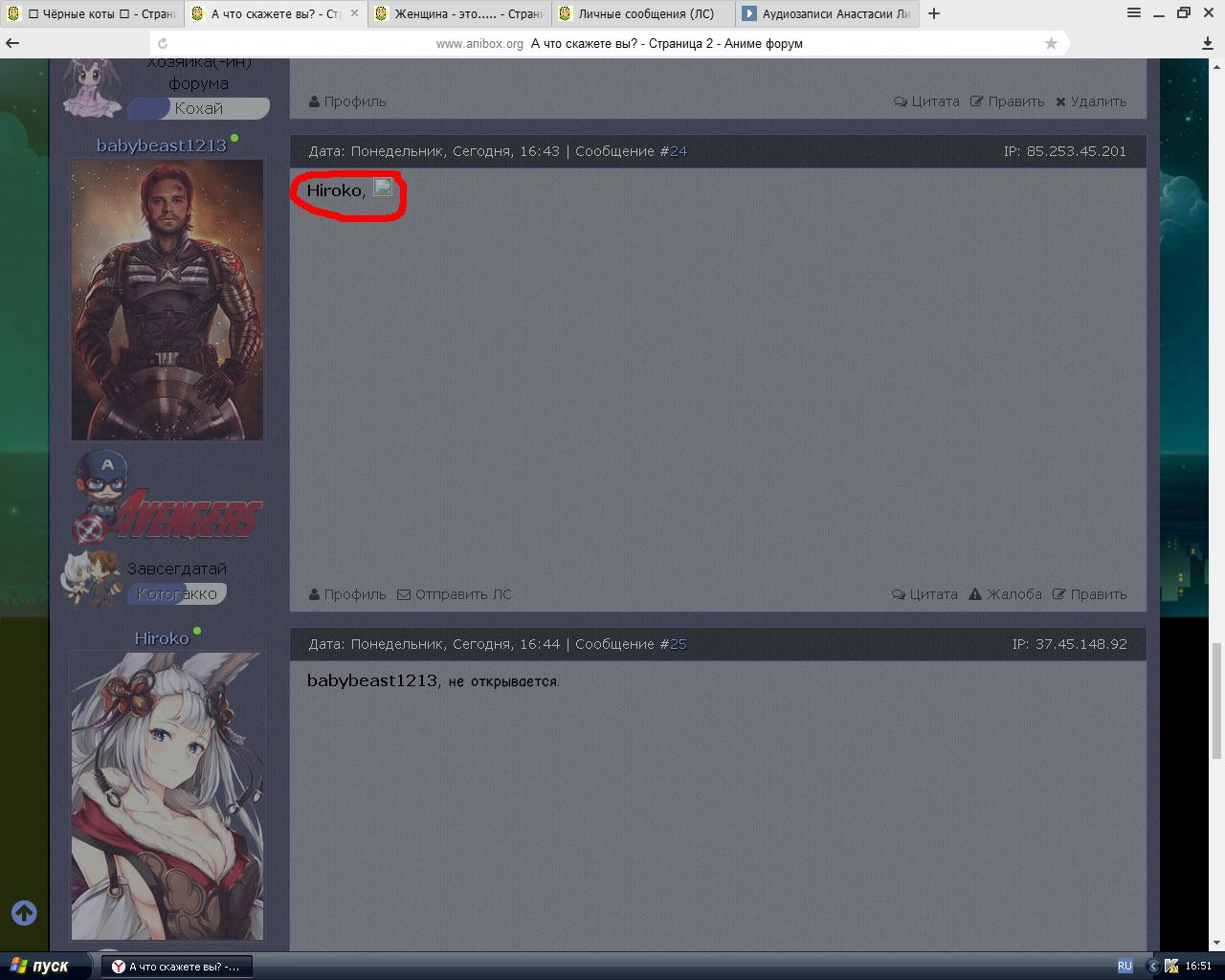Screen dimensions: 1225x980
Task: Open message #25 permalink
Action: click(x=679, y=644)
